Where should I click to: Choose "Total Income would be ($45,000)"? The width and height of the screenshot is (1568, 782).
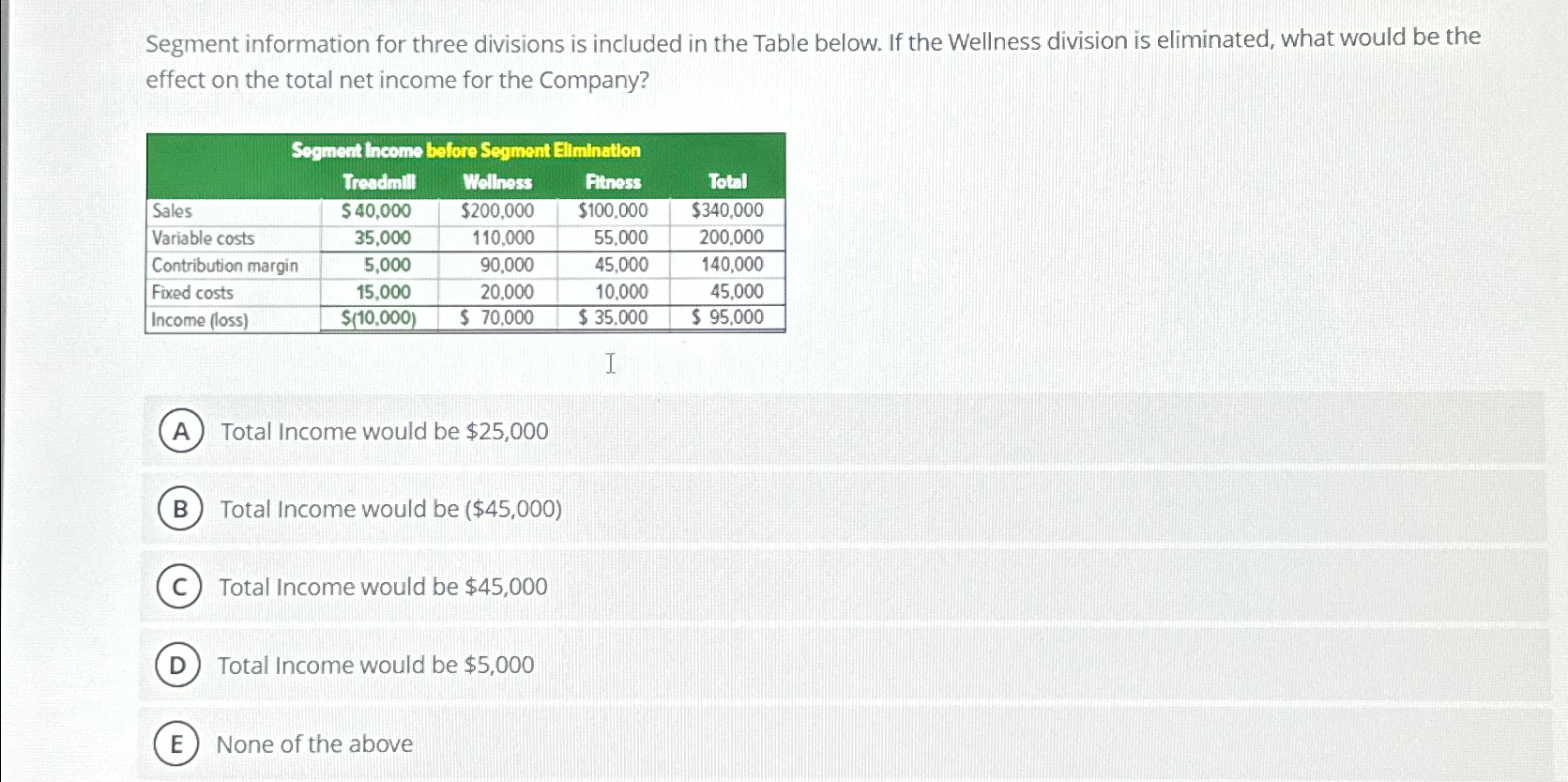tap(390, 510)
